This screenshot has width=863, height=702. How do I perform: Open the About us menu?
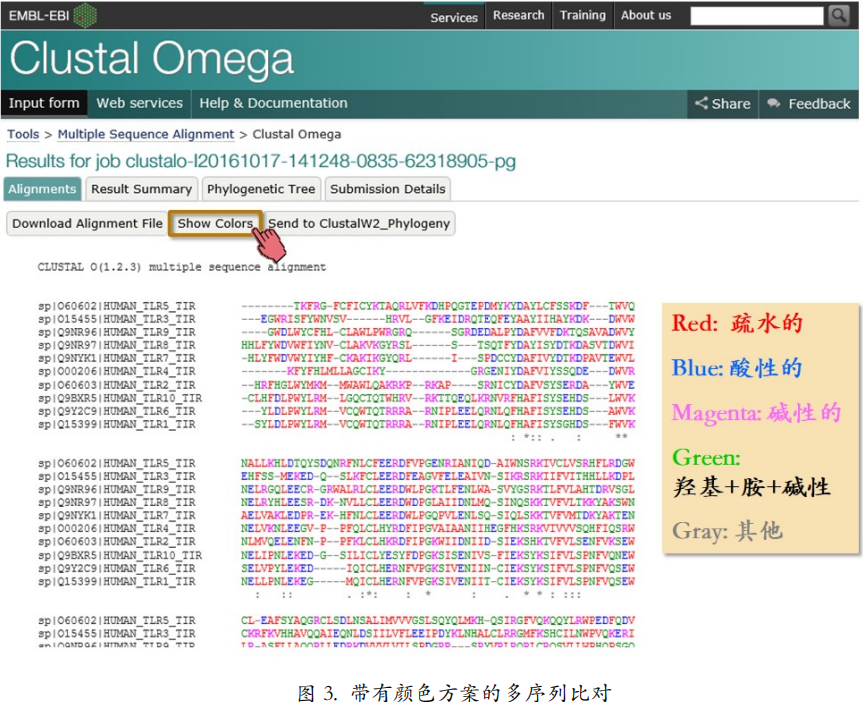pyautogui.click(x=646, y=15)
